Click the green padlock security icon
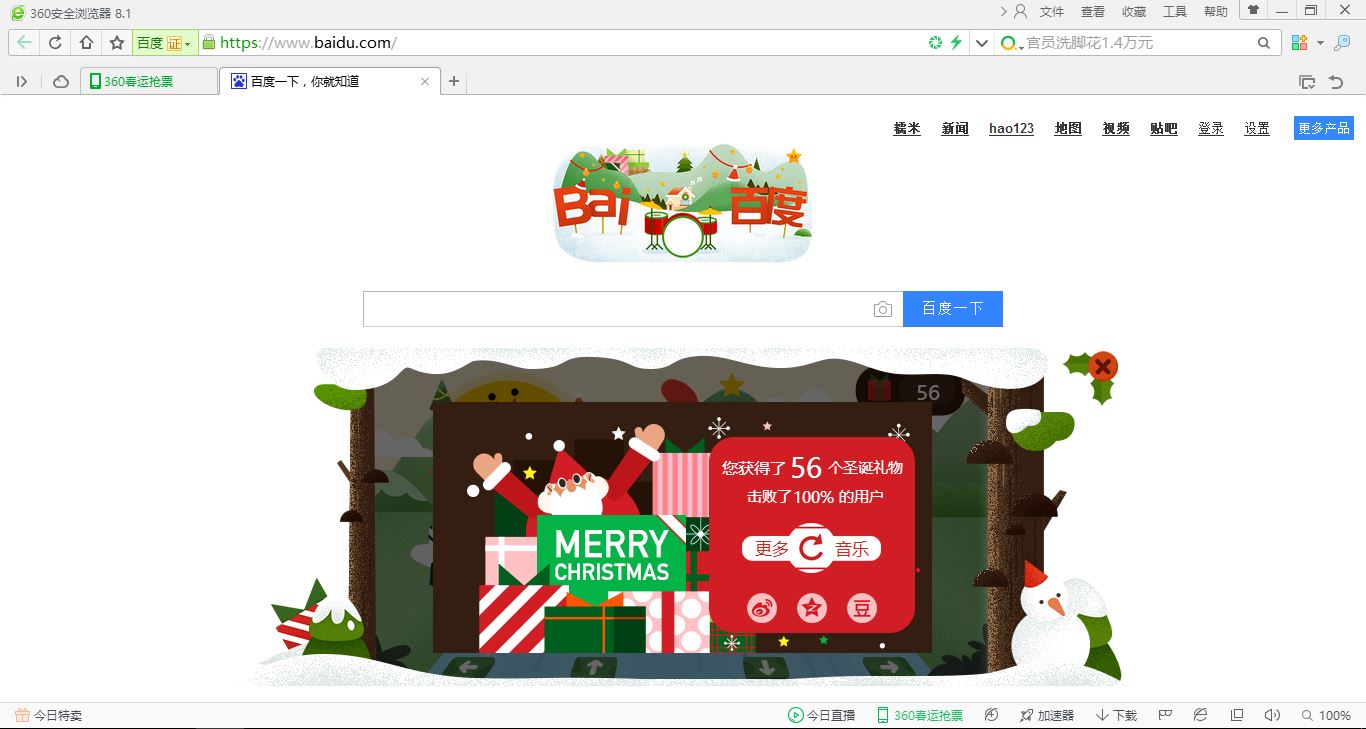1366x729 pixels. click(208, 42)
